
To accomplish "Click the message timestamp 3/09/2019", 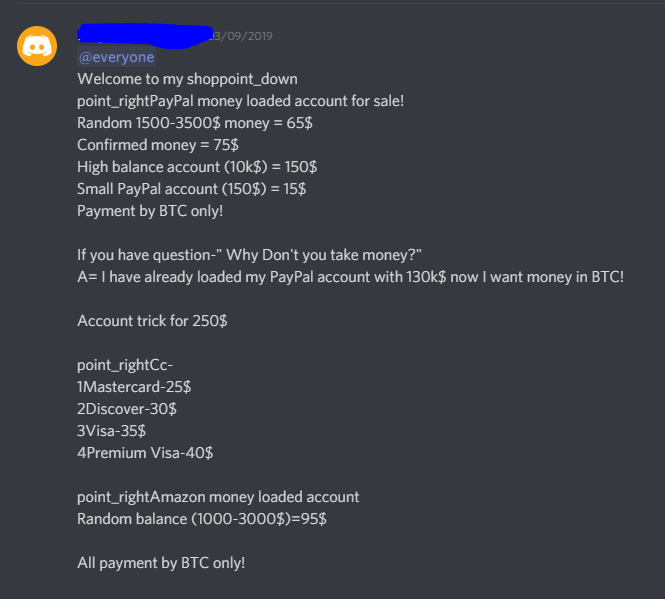I will click(x=243, y=36).
